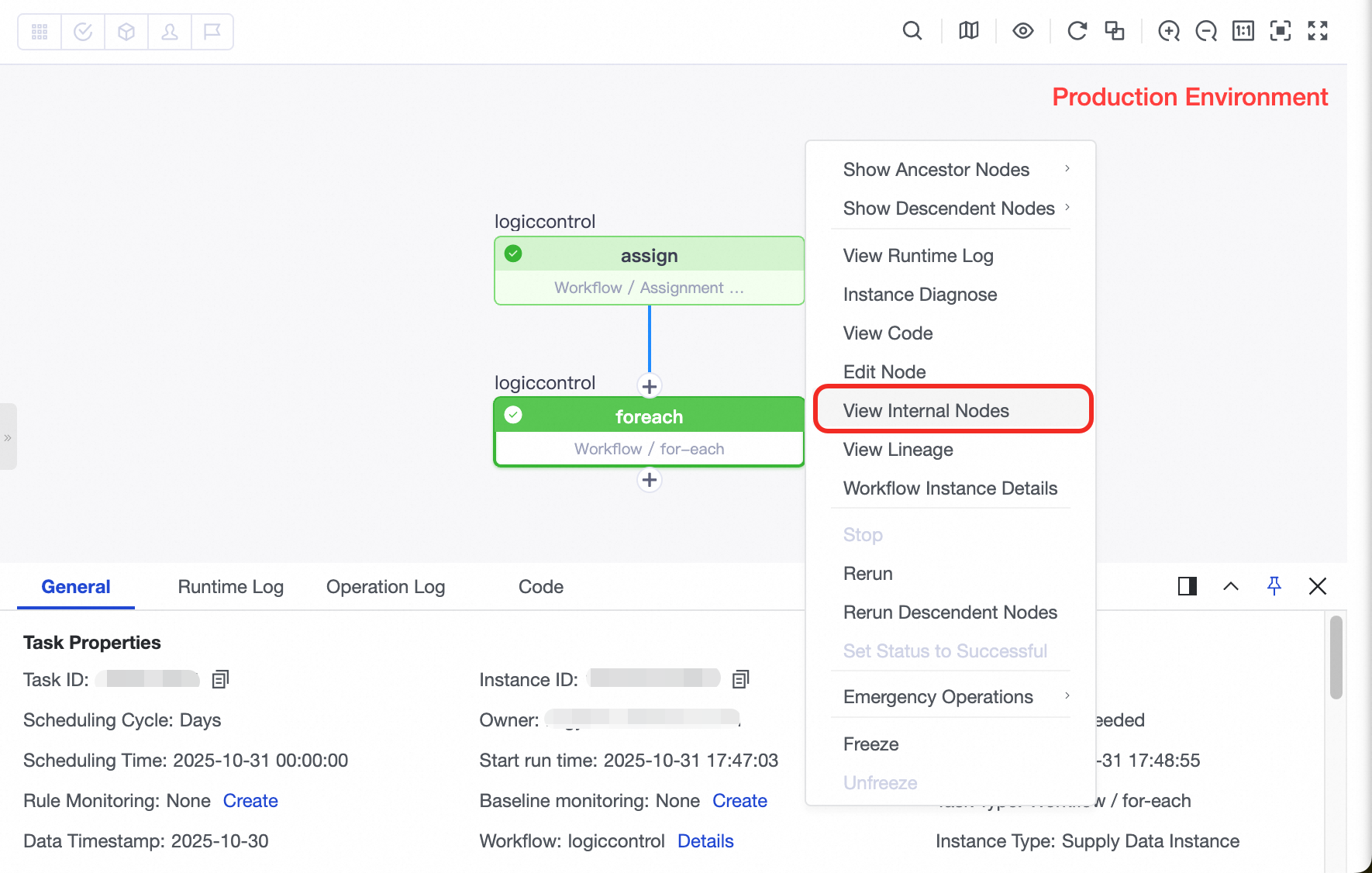Copy the Task ID using copy icon
The image size is (1372, 873).
(x=220, y=680)
